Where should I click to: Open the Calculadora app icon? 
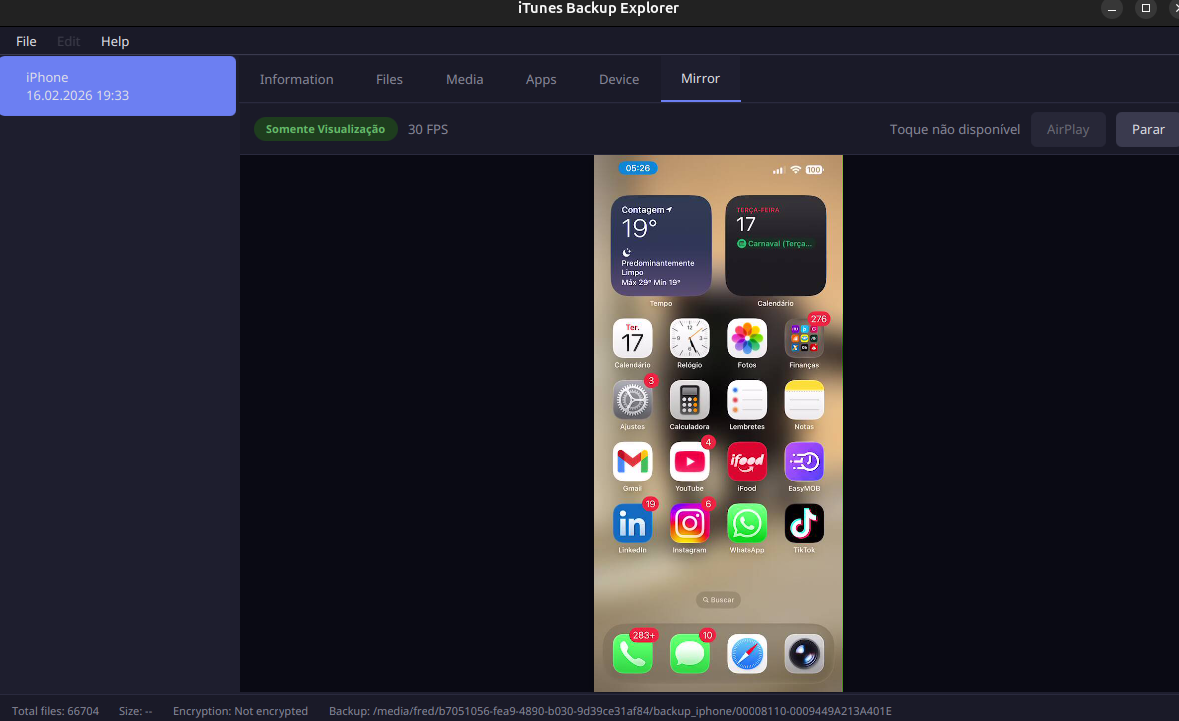click(690, 400)
